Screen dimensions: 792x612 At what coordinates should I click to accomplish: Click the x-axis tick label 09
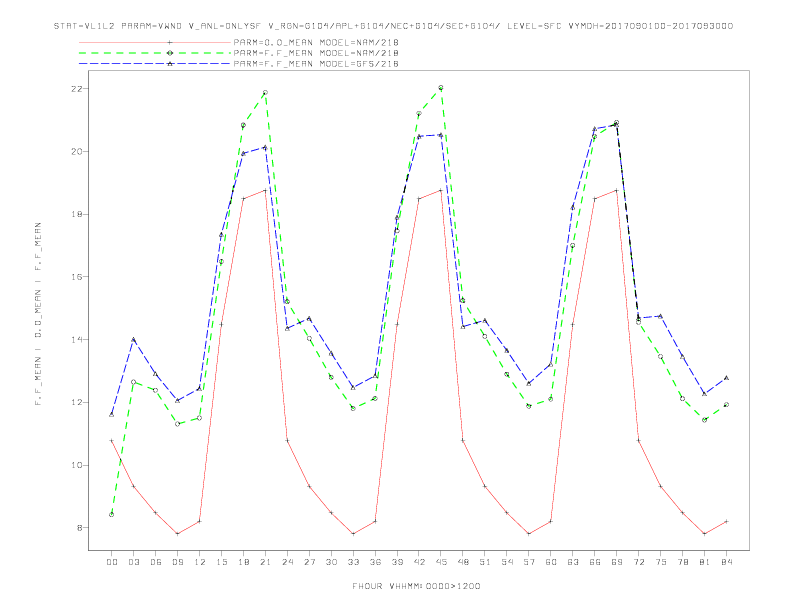coord(177,562)
